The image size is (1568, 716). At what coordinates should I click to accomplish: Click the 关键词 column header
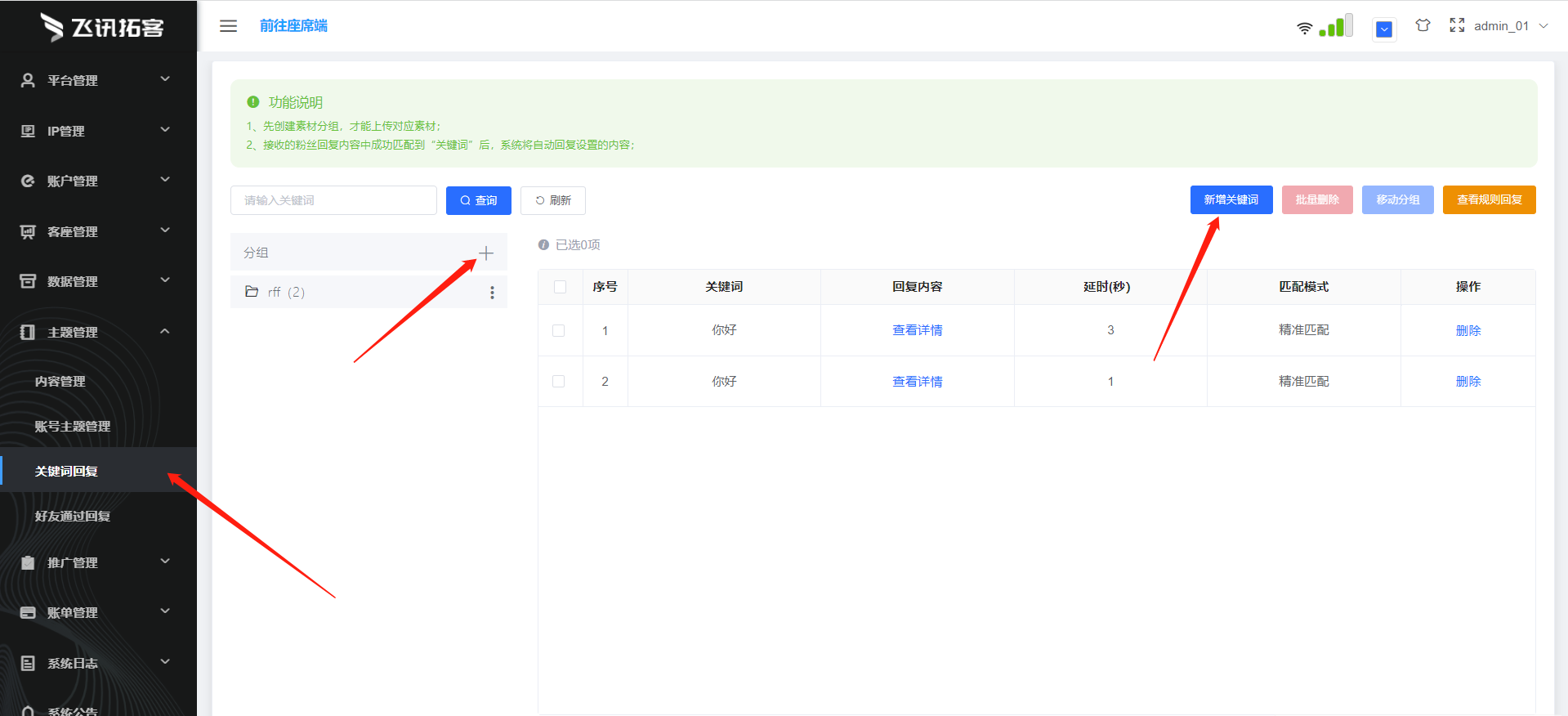(x=724, y=287)
